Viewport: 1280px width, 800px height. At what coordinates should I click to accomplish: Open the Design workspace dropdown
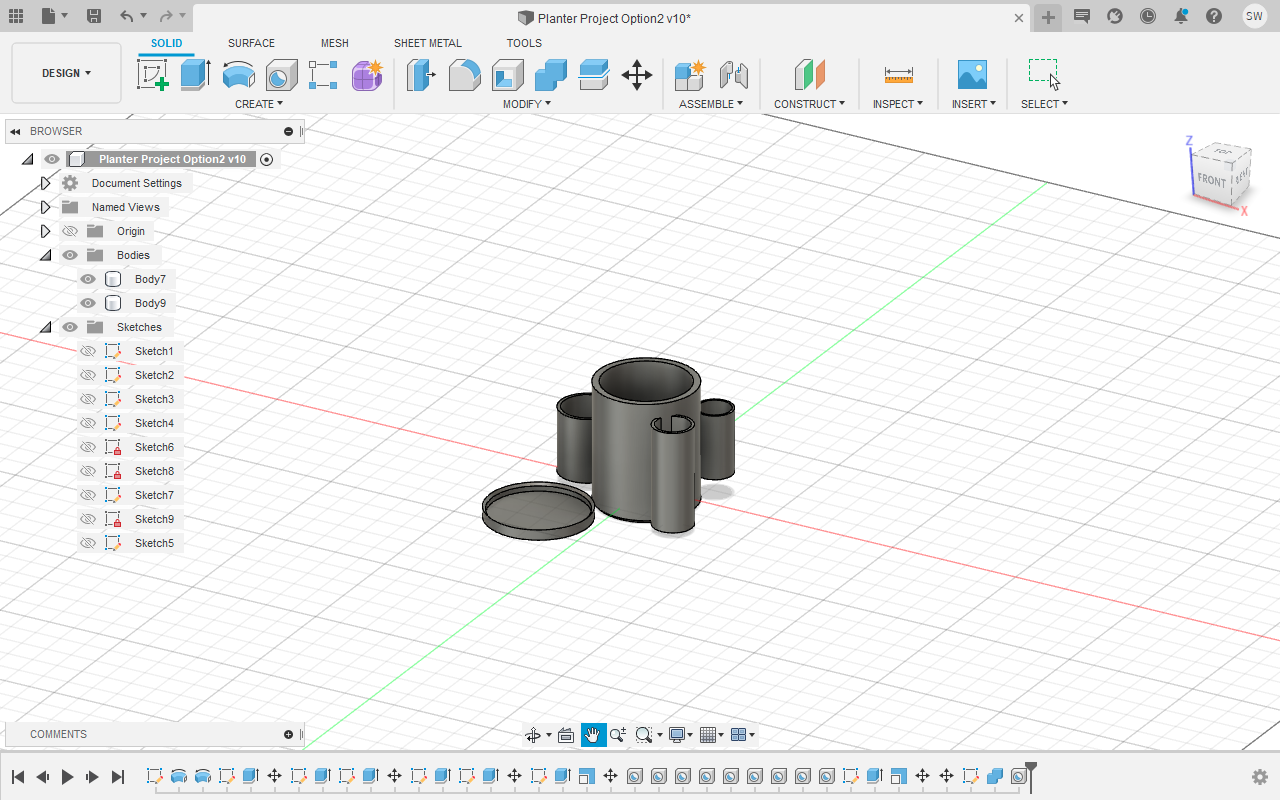(66, 73)
